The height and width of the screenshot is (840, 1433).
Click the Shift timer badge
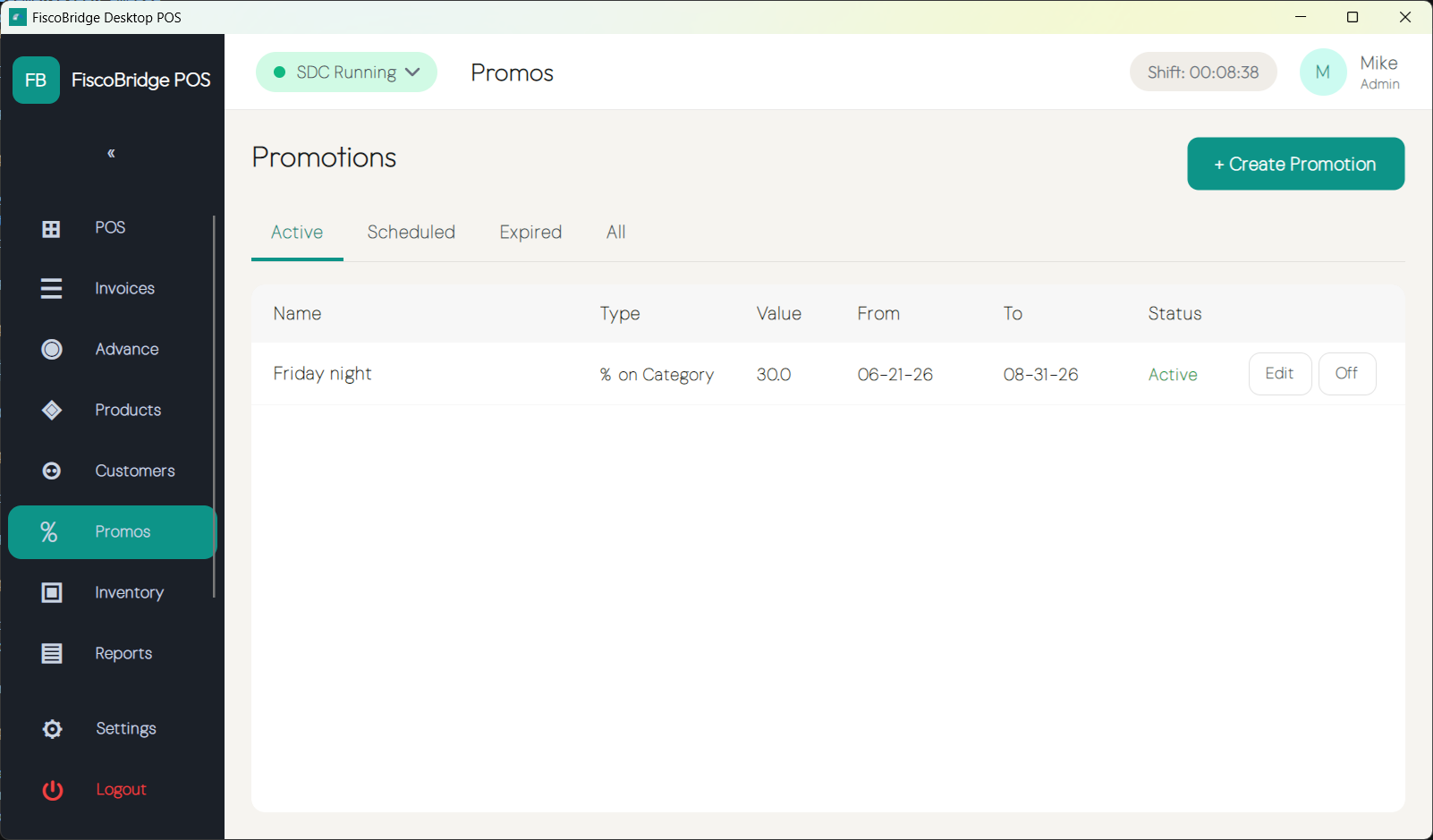[x=1203, y=72]
